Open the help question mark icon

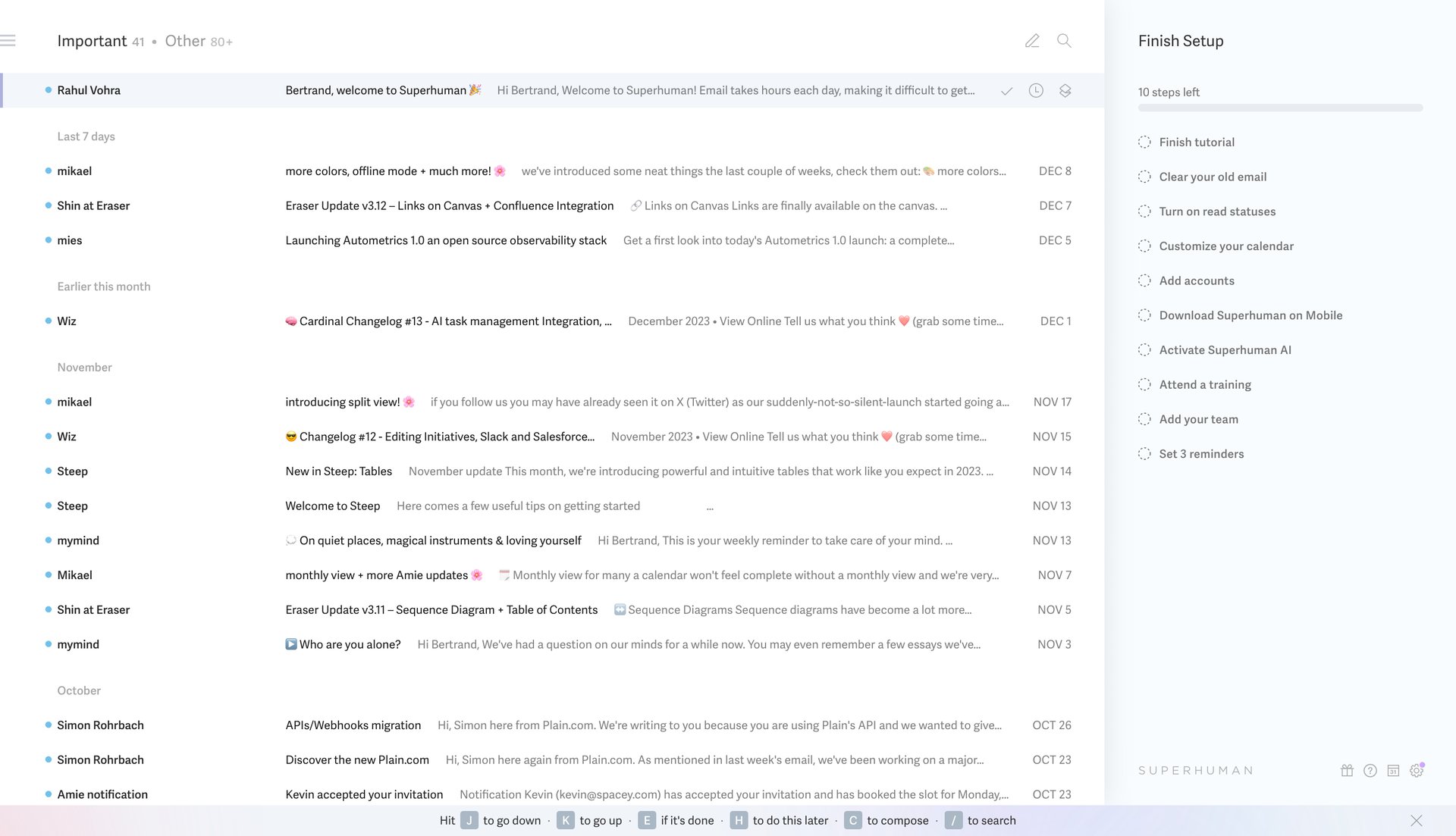coord(1370,771)
